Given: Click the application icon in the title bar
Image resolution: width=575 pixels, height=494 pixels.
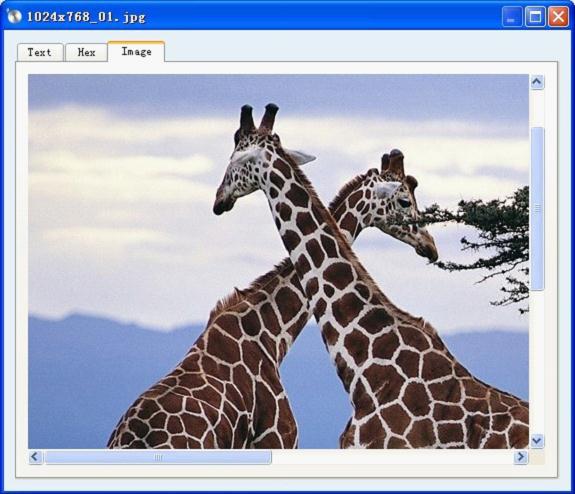Looking at the screenshot, I should tap(14, 16).
